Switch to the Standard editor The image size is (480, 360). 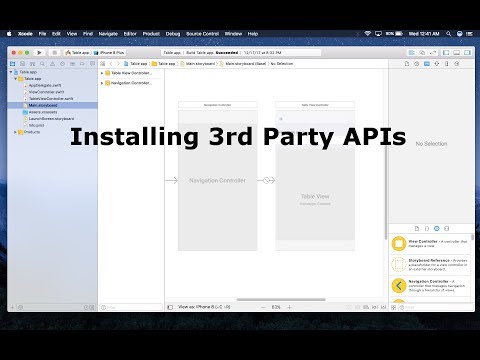412,53
